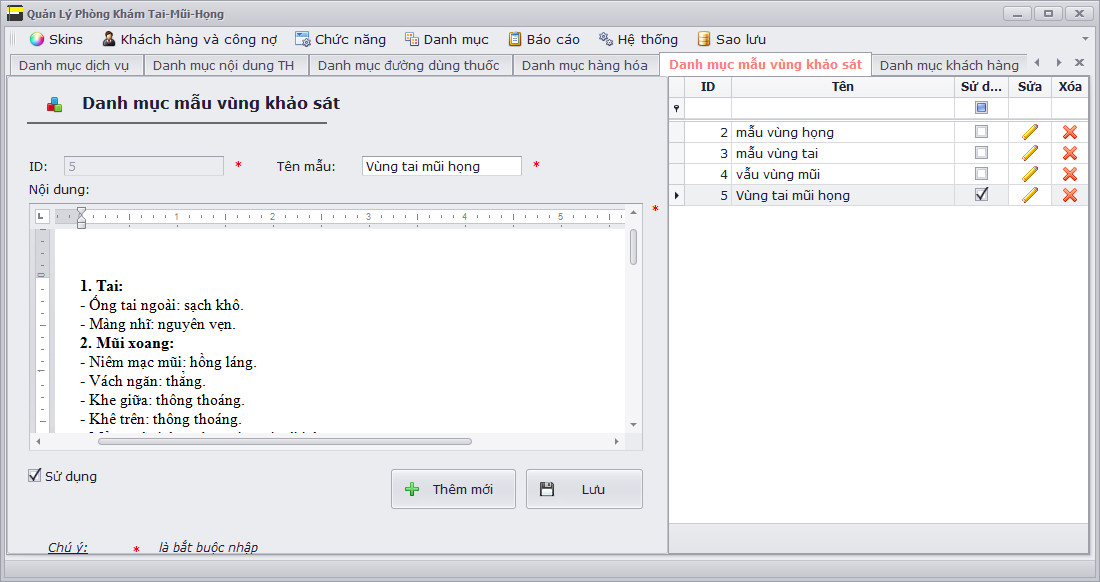Click the Tên mẫu text field
The height and width of the screenshot is (582, 1100).
pos(441,166)
